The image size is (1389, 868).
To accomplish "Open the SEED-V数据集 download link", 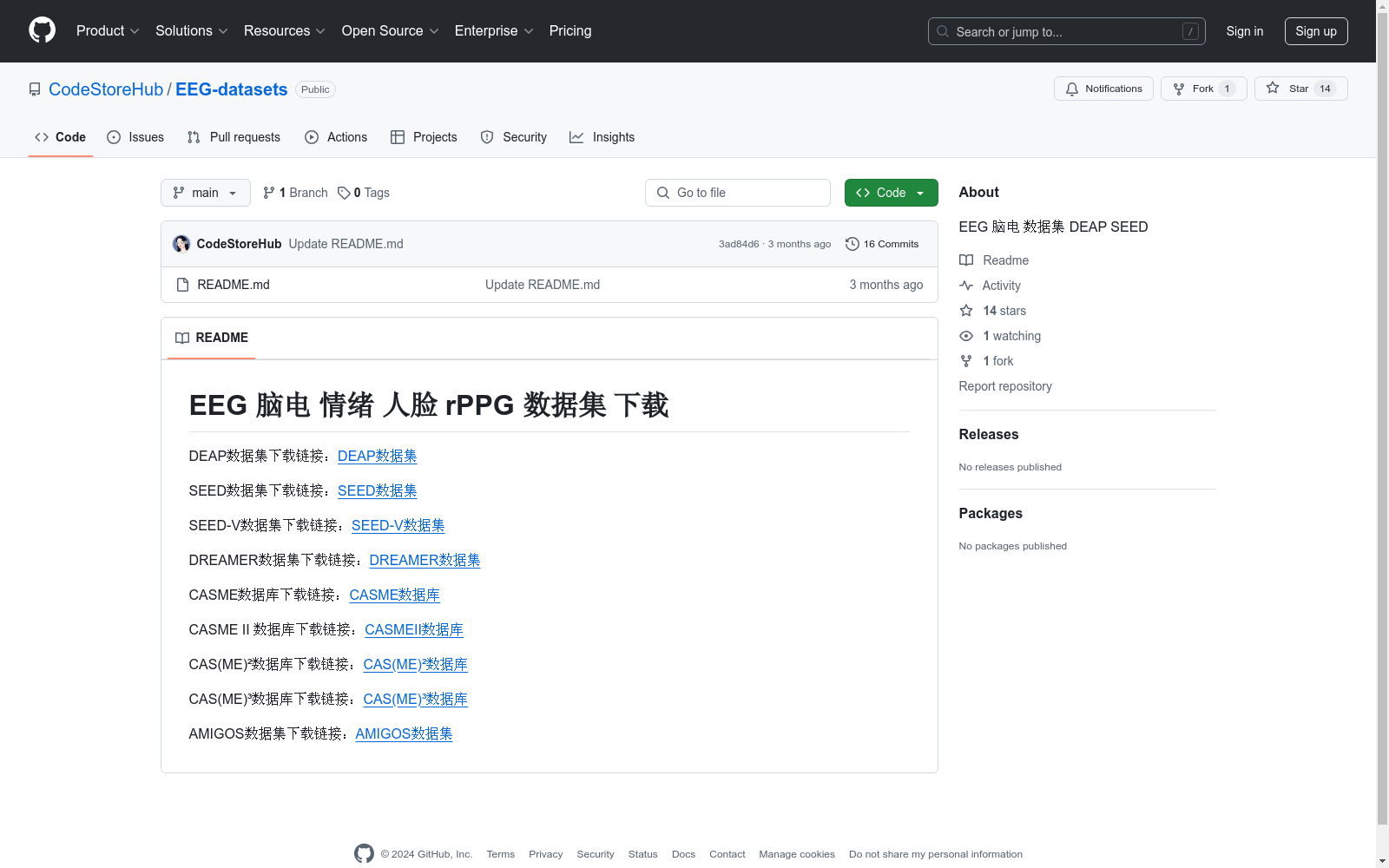I will coord(398,525).
